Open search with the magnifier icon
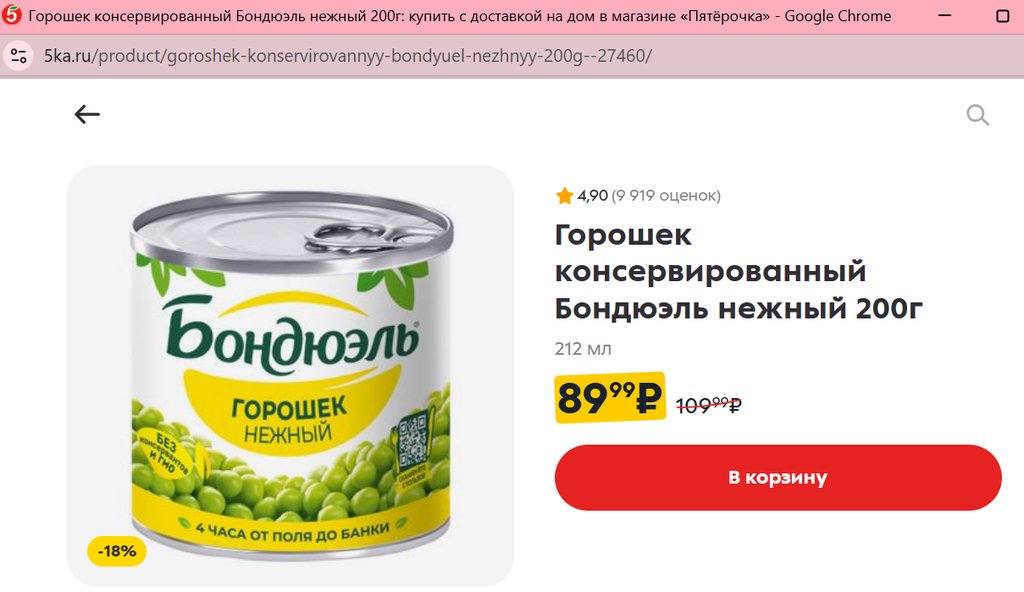Screen dimensions: 1024x592 [x=978, y=115]
